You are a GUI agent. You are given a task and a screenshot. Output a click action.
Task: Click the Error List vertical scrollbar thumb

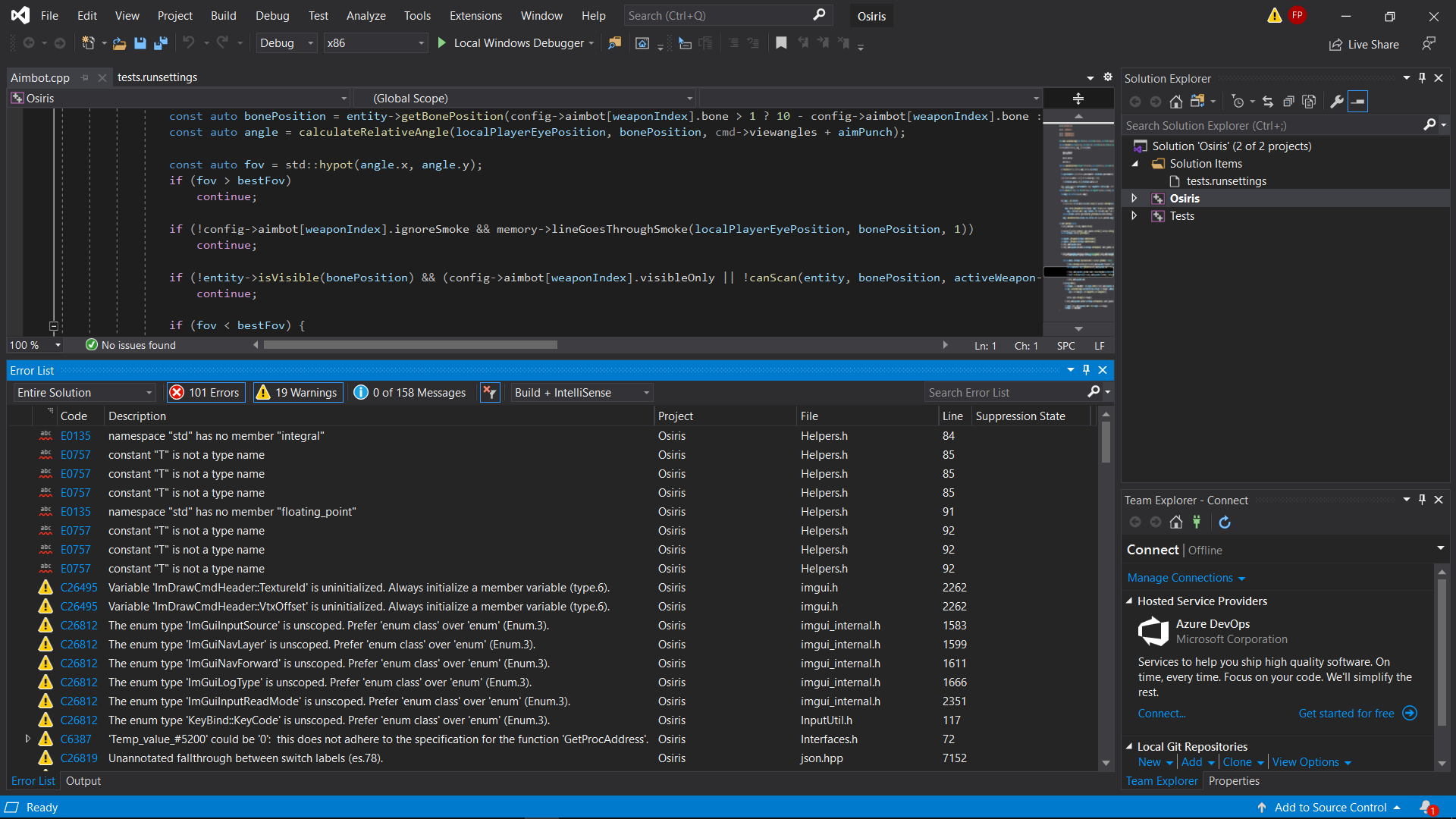tap(1106, 441)
